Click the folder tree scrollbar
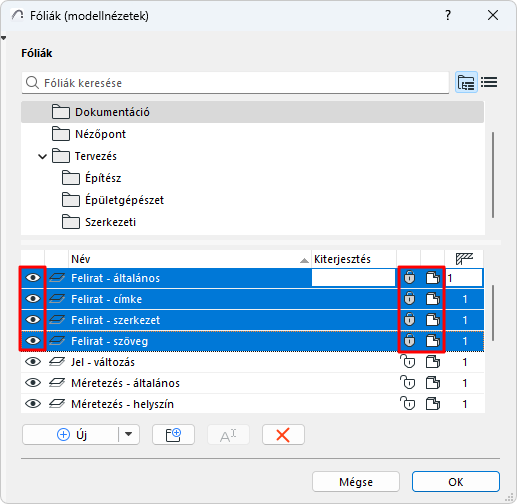 (493, 175)
